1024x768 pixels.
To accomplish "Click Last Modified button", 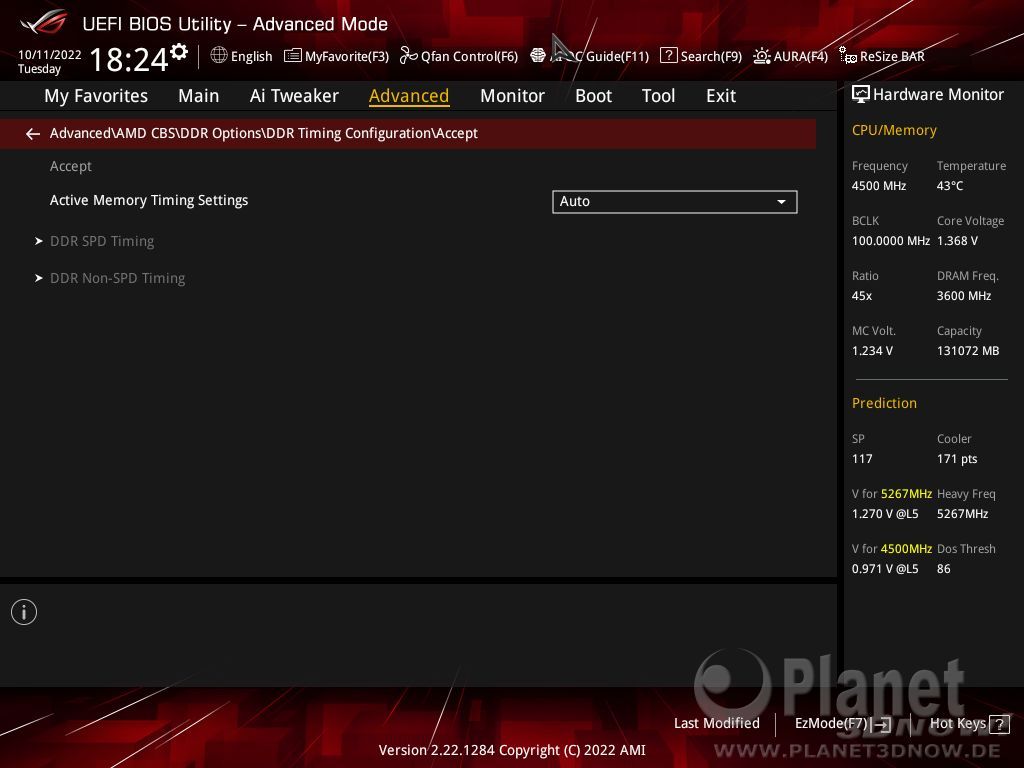I will (x=716, y=724).
